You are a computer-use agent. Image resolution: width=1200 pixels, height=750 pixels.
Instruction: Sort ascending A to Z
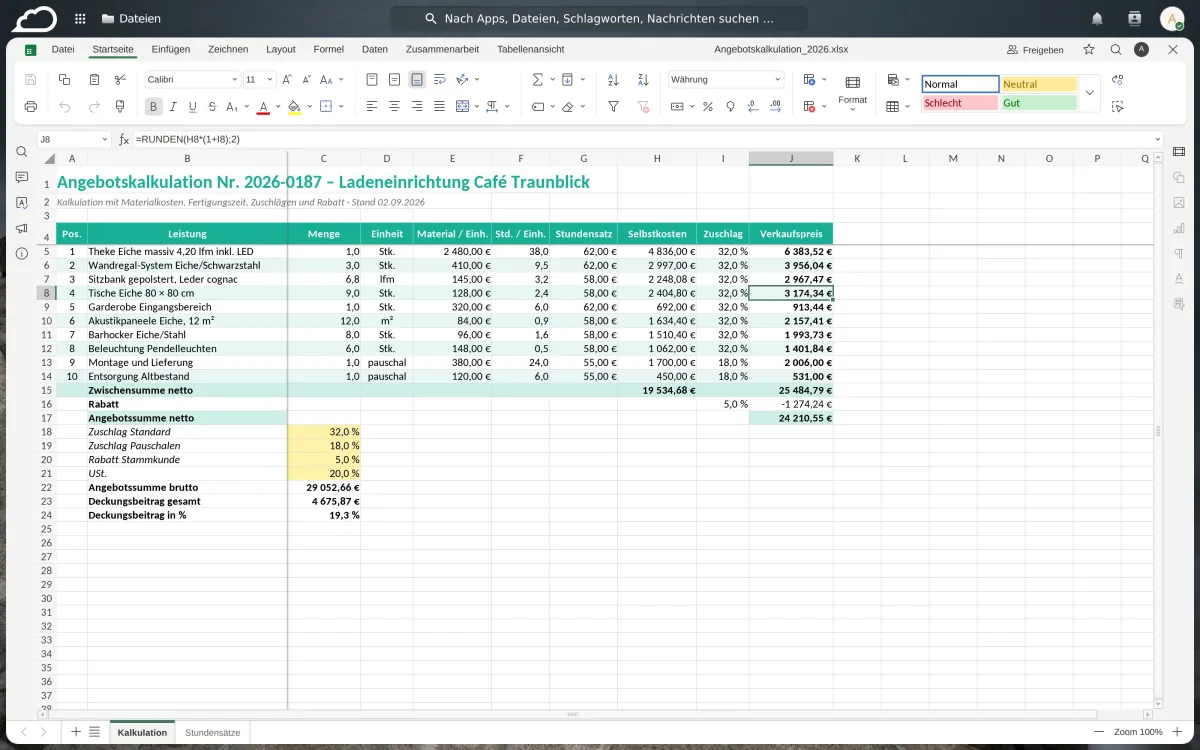click(614, 80)
